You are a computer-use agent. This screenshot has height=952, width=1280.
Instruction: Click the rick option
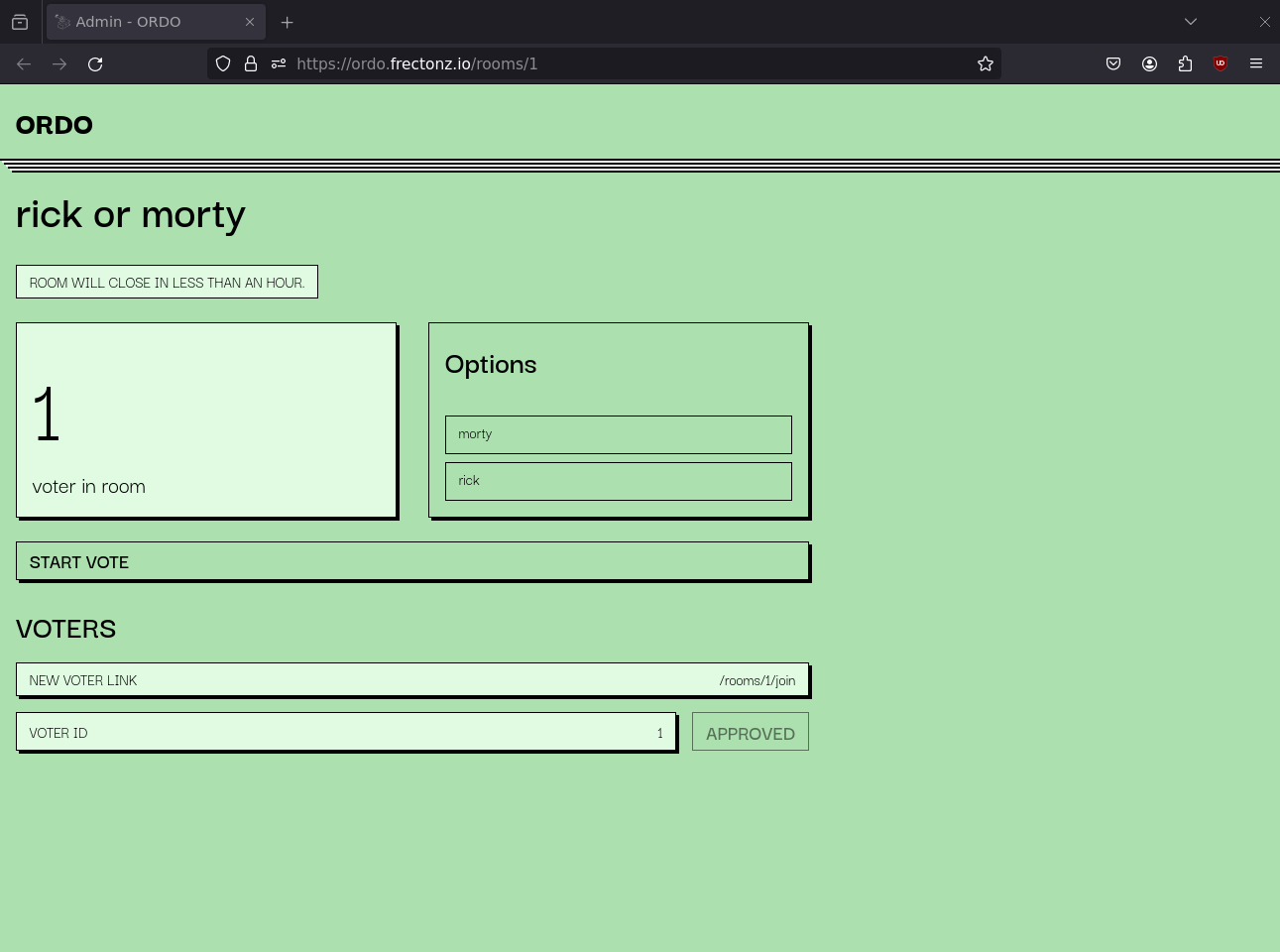(x=619, y=481)
